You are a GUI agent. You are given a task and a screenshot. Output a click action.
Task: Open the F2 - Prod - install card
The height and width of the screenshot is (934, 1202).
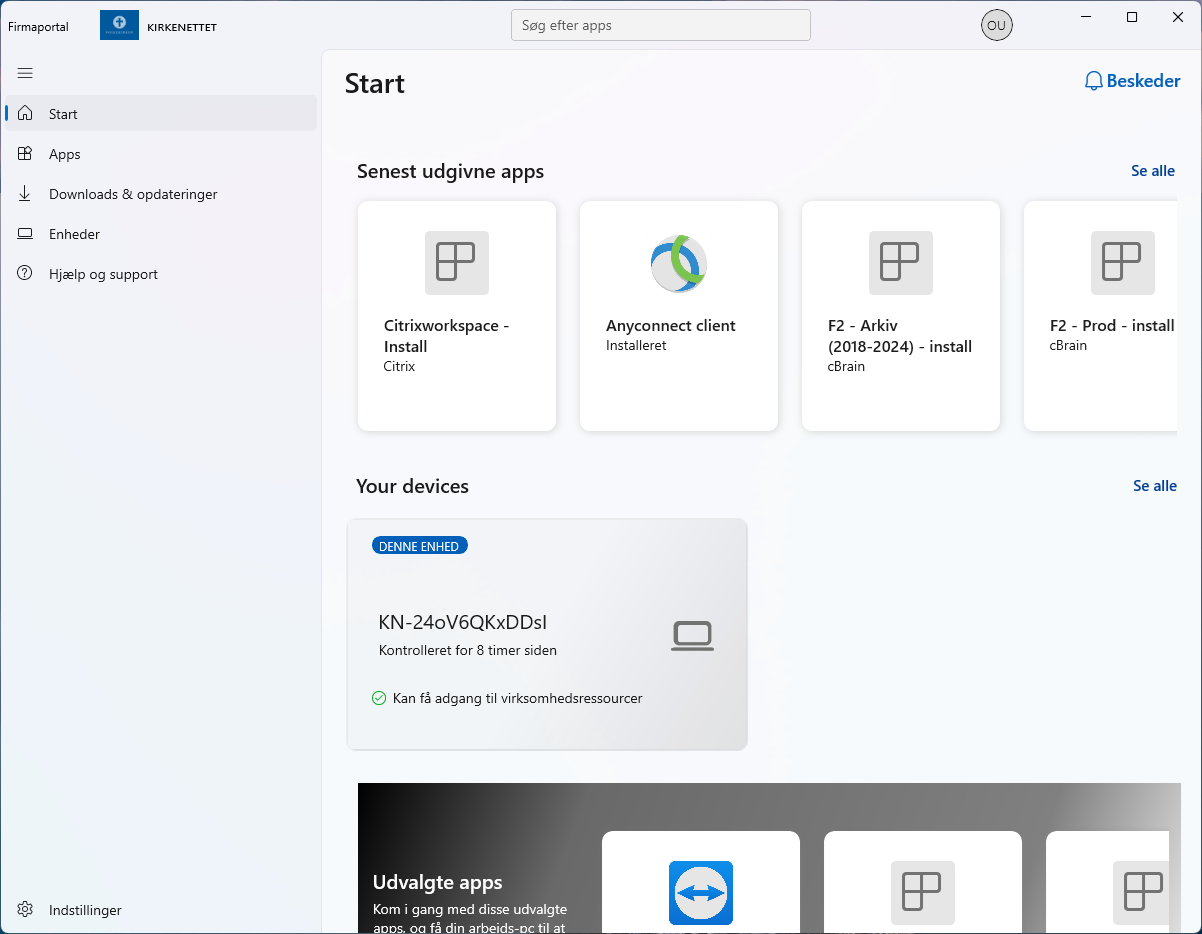[1101, 316]
